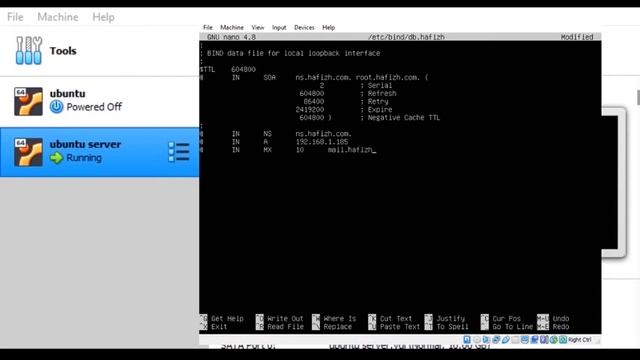Click the USB devices status icon

pos(506,340)
